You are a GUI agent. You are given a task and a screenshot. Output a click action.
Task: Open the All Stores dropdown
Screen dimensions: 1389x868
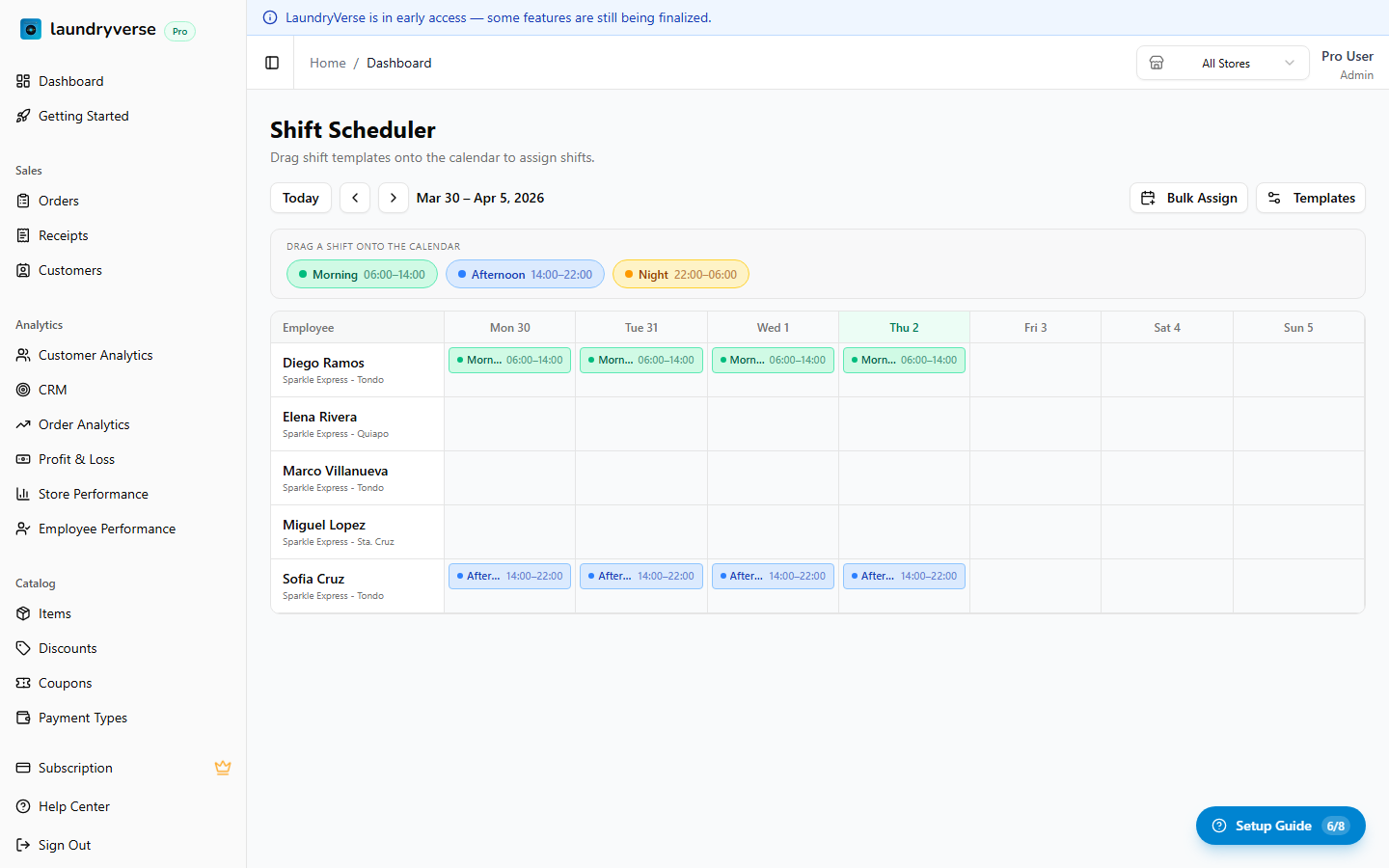[1225, 63]
